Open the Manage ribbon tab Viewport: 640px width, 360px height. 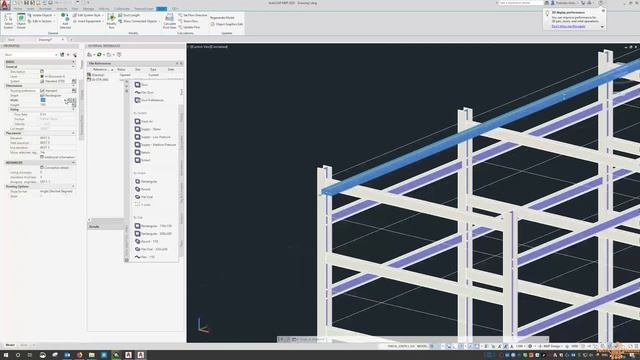pyautogui.click(x=88, y=9)
